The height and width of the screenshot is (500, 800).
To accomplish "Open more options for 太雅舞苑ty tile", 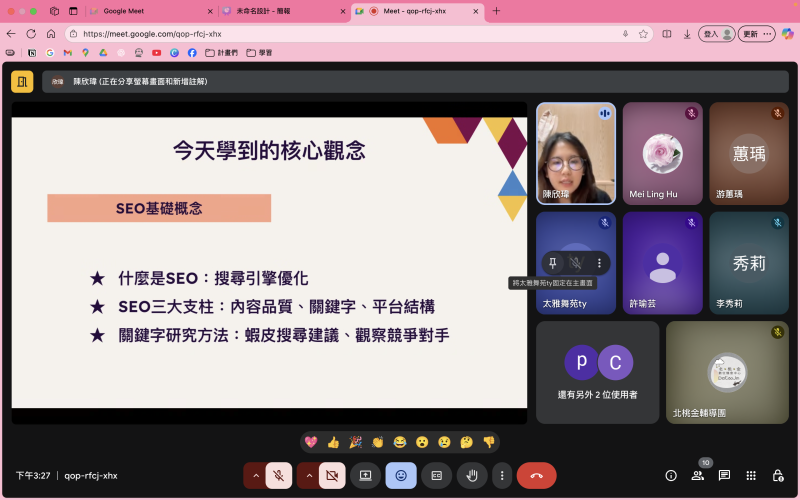I will click(599, 263).
